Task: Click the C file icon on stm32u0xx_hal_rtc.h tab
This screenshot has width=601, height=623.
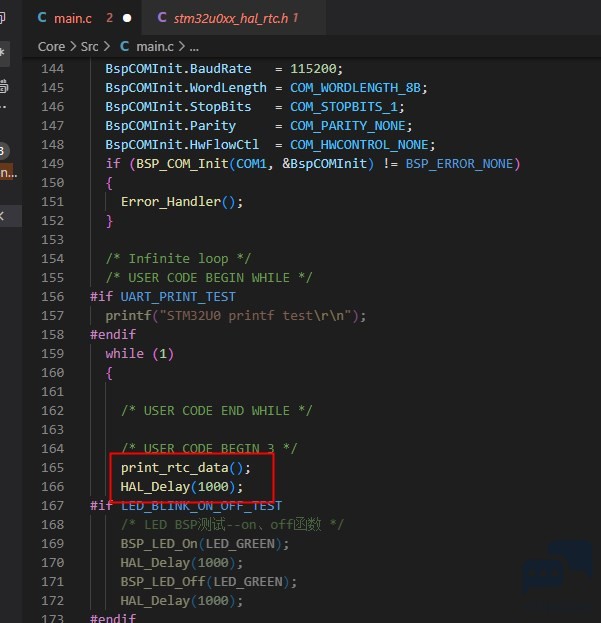Action: [162, 18]
